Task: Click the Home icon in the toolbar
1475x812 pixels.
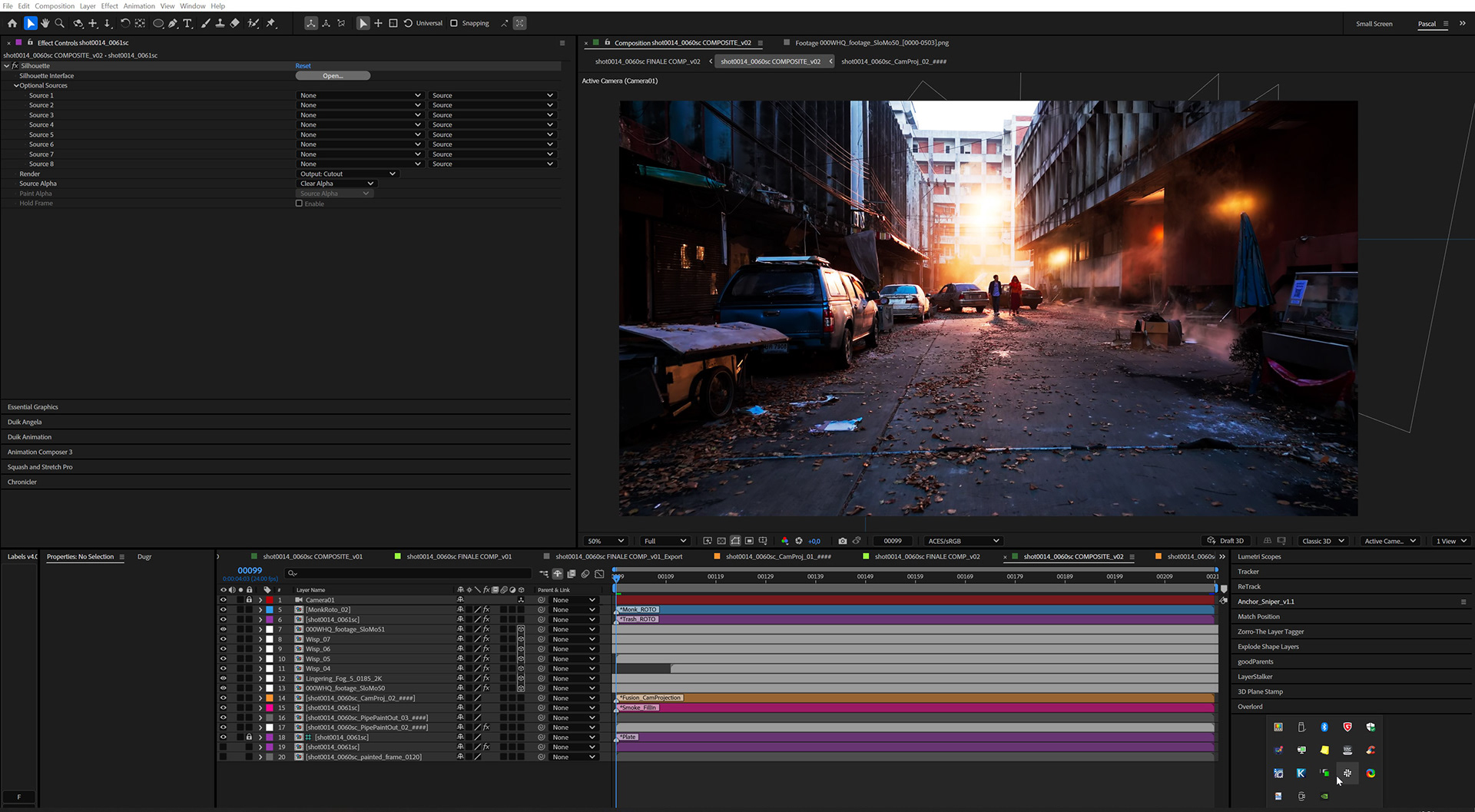Action: [x=12, y=24]
